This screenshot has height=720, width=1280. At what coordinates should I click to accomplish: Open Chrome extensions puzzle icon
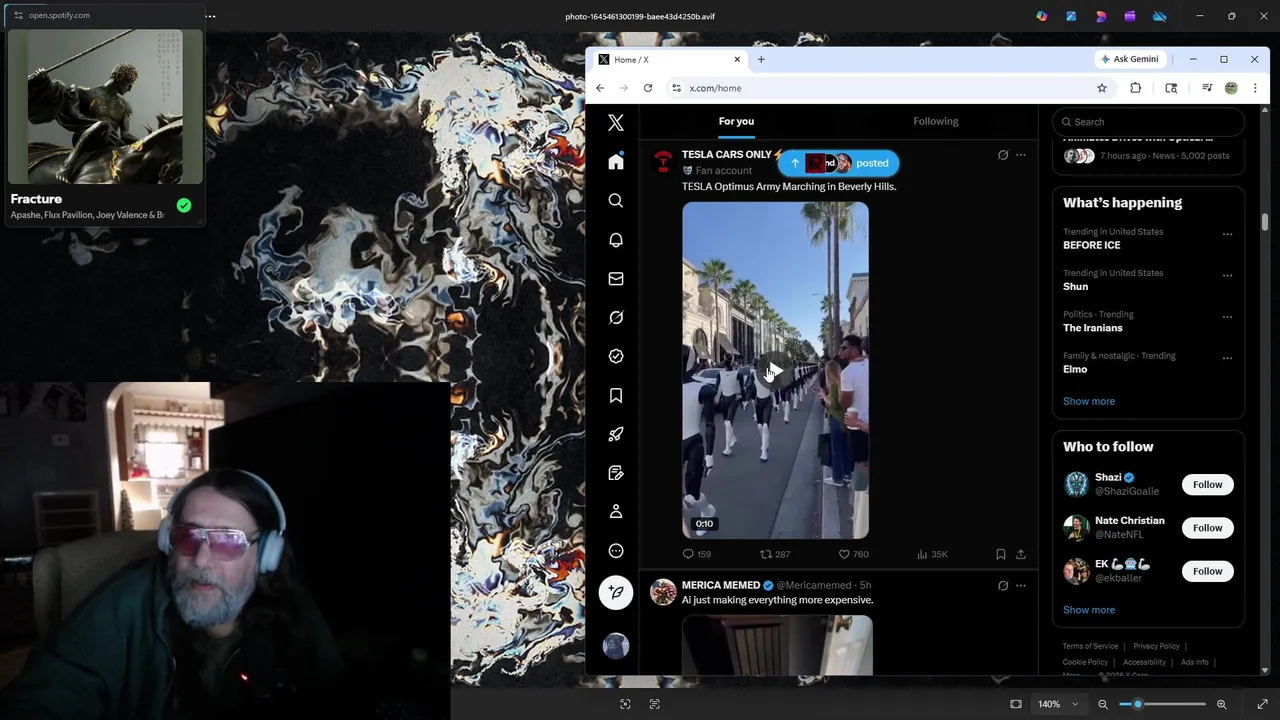(x=1136, y=88)
